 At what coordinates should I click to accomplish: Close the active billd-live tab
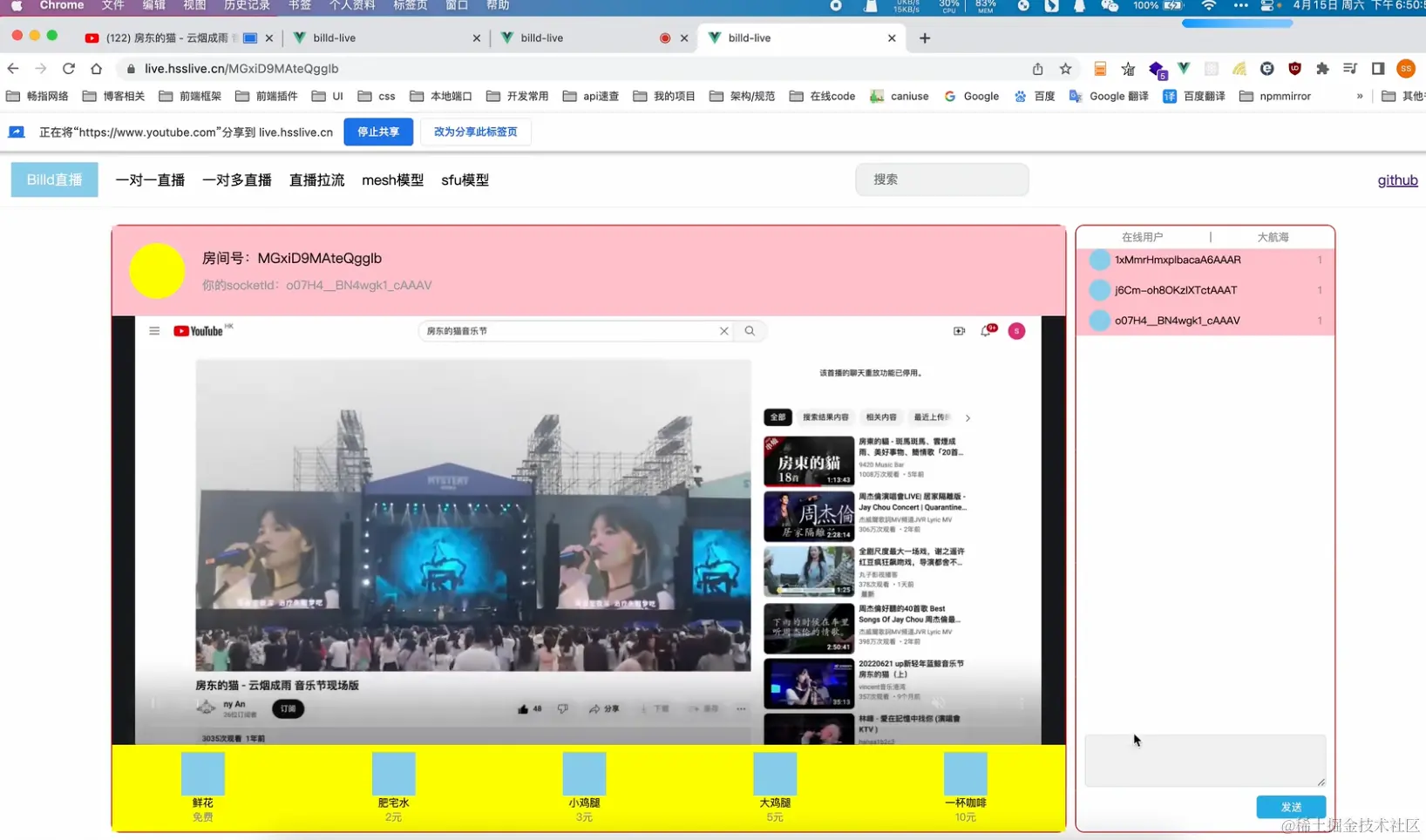pos(892,38)
